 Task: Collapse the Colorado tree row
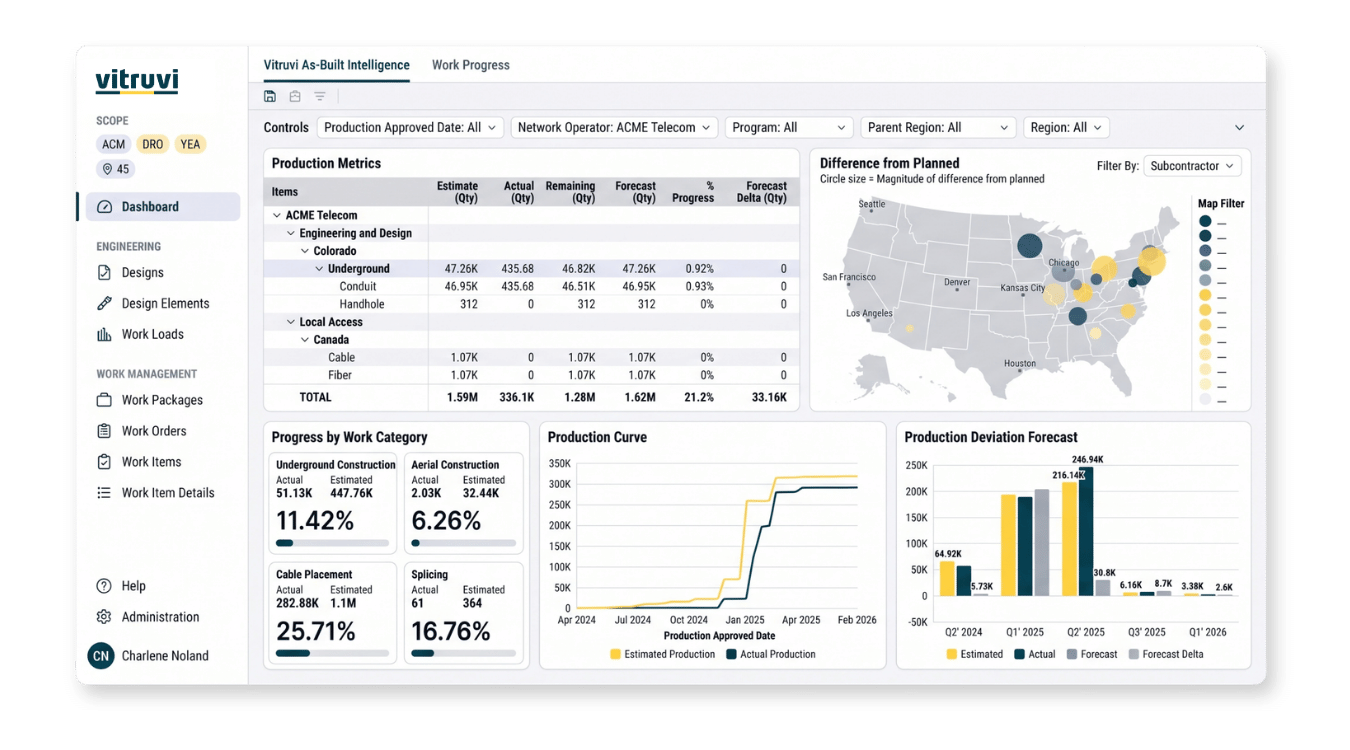[x=305, y=251]
